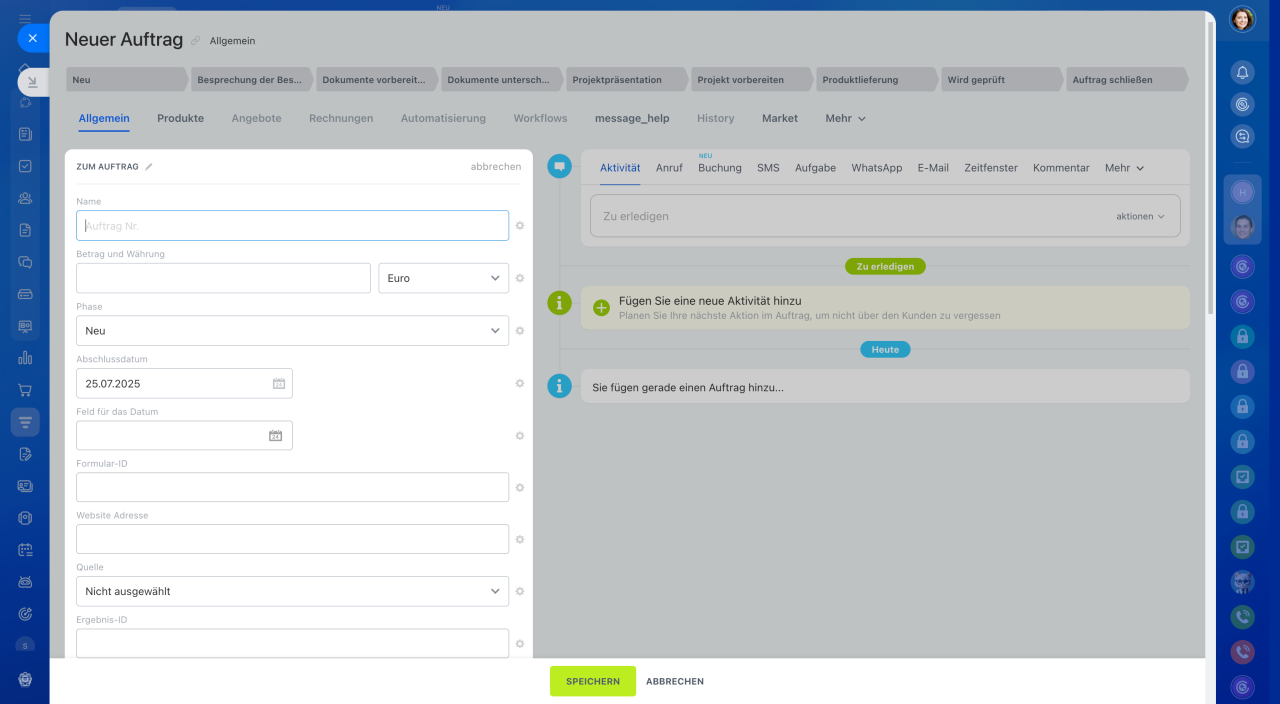Viewport: 1280px width, 704px height.
Task: Click the ABBRECHEN button at the bottom
Action: (675, 681)
